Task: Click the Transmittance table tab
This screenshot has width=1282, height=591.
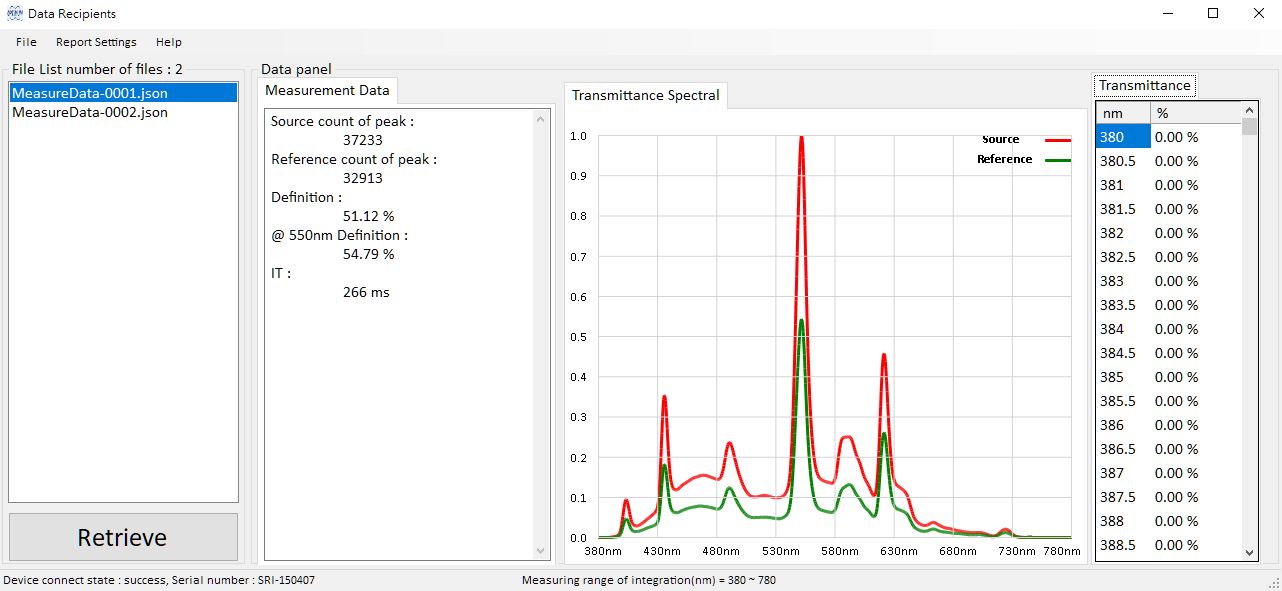Action: pyautogui.click(x=1144, y=86)
